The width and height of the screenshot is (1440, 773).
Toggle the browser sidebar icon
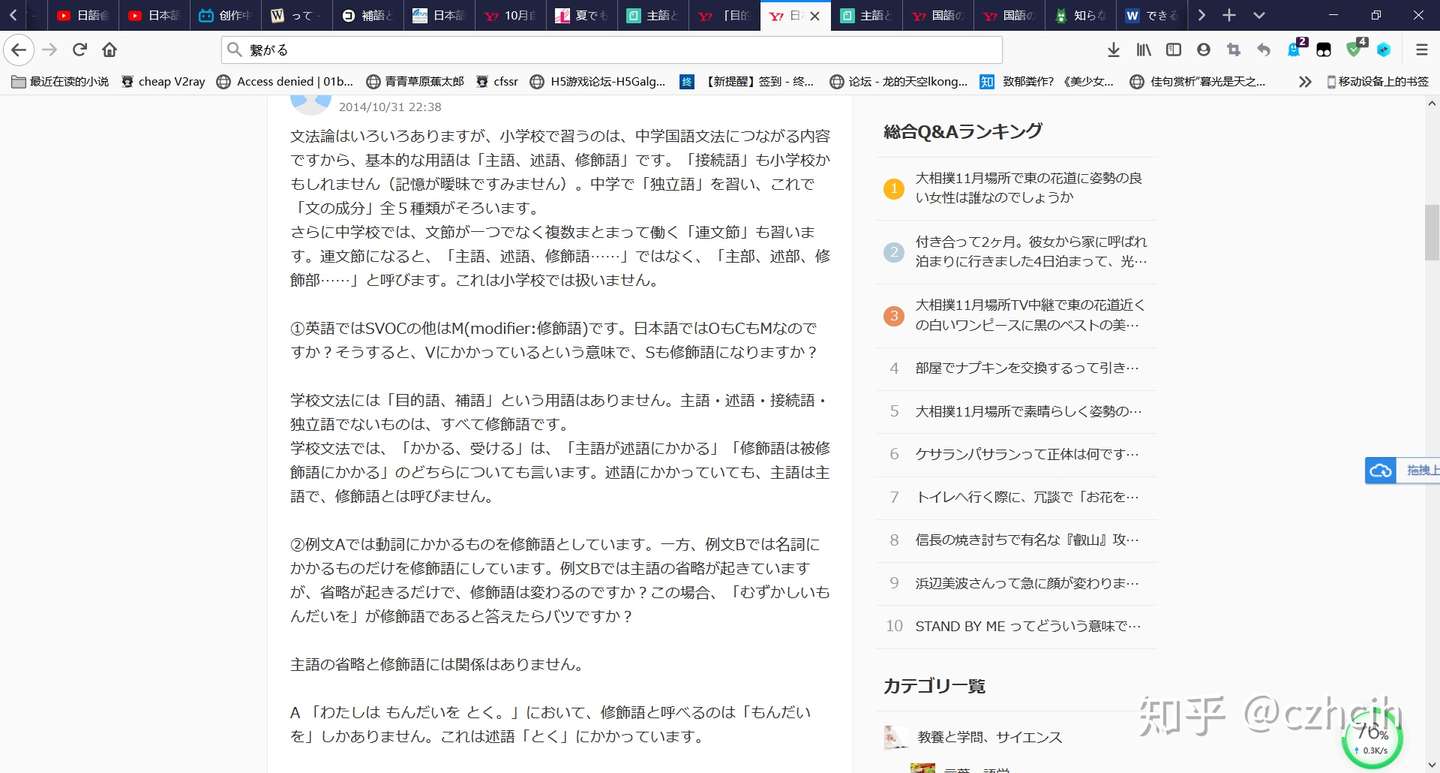click(x=1174, y=50)
